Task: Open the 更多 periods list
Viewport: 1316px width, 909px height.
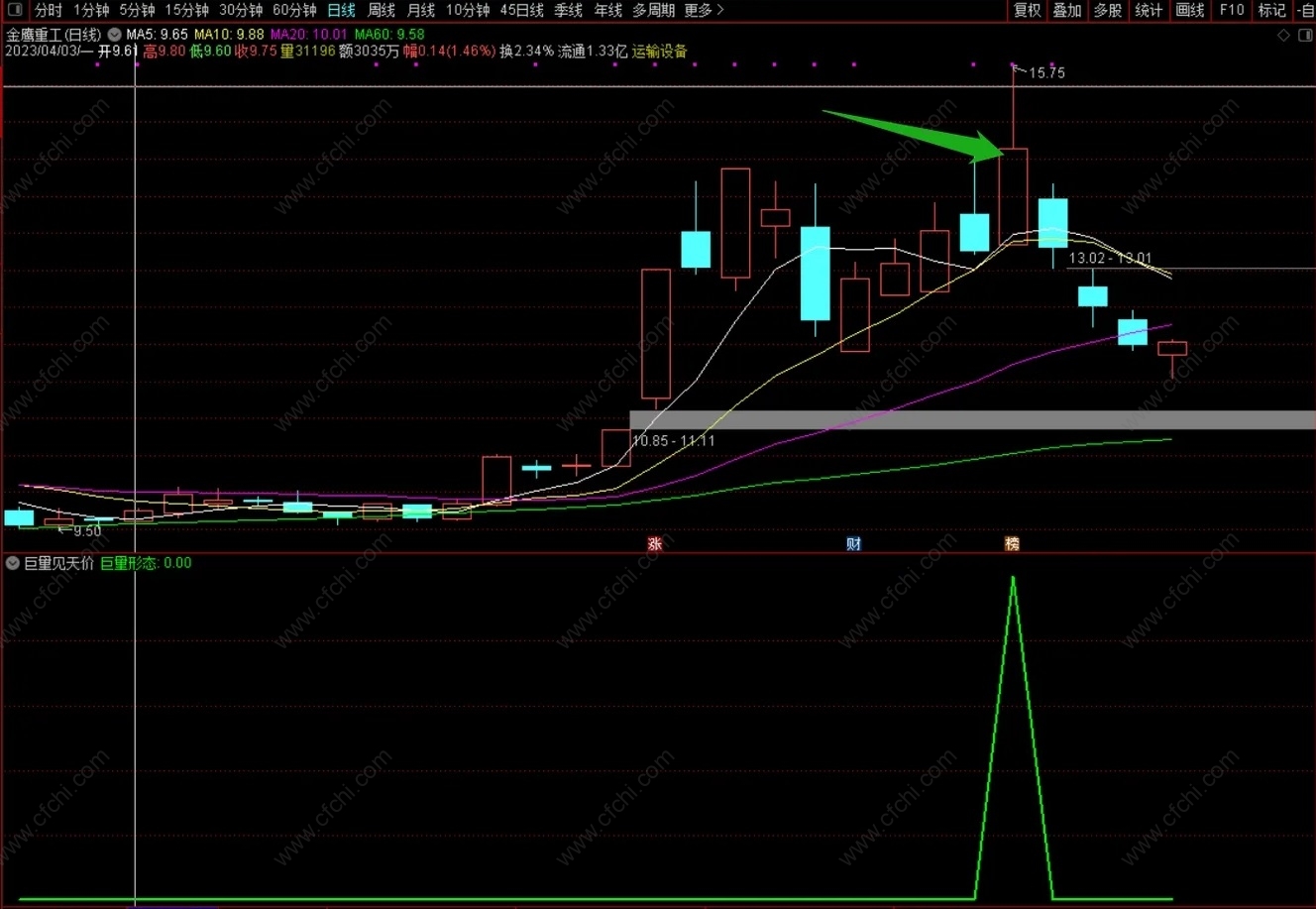Action: 704,10
